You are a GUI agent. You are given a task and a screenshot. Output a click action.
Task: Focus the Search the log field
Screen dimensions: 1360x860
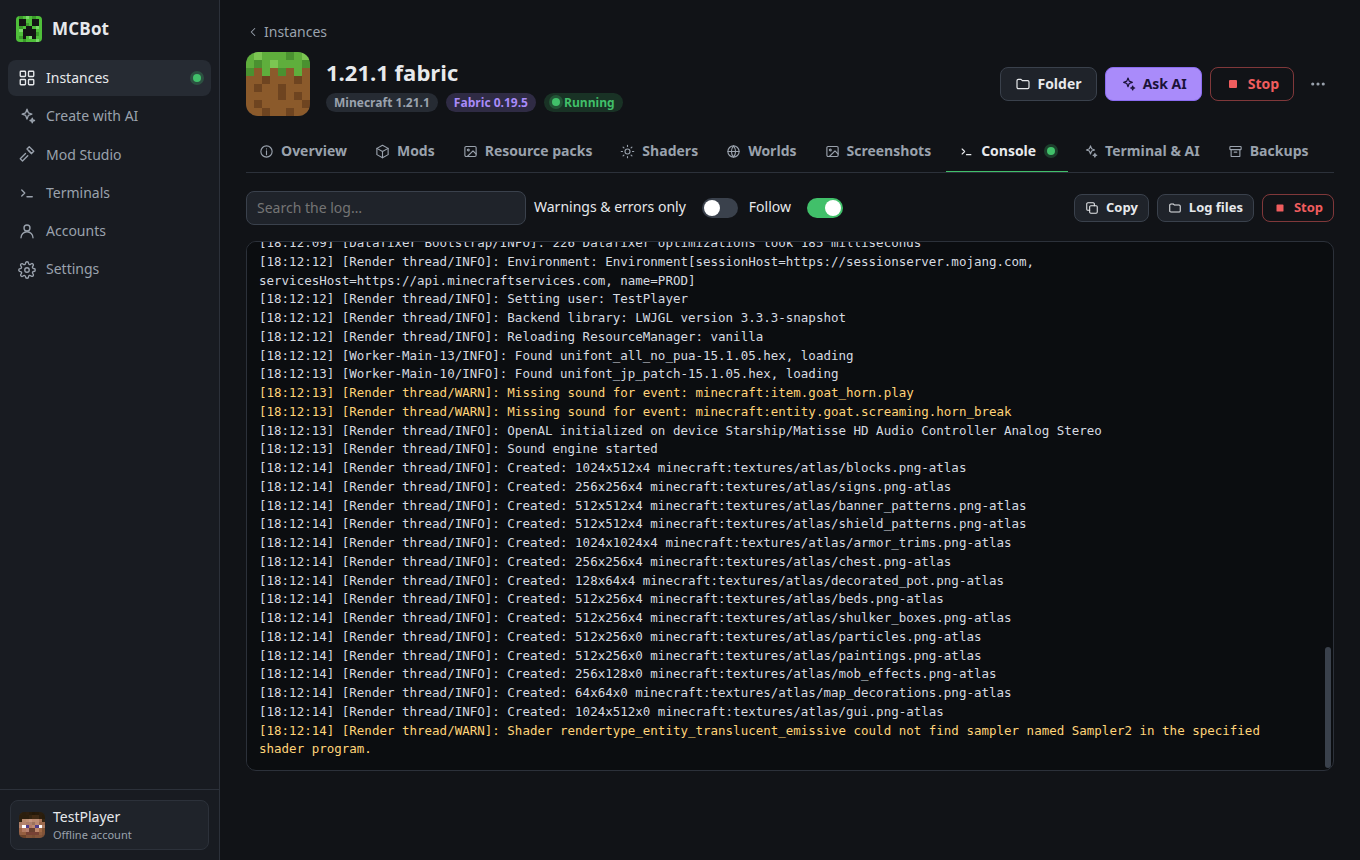click(386, 208)
